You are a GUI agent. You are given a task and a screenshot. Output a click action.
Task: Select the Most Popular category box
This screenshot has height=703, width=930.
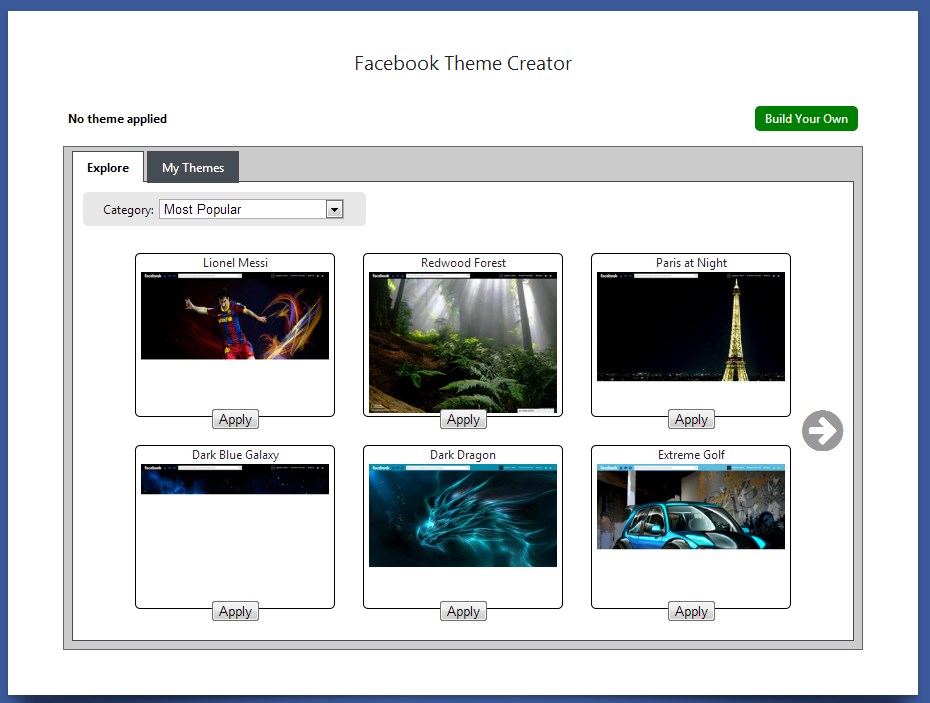pos(251,209)
